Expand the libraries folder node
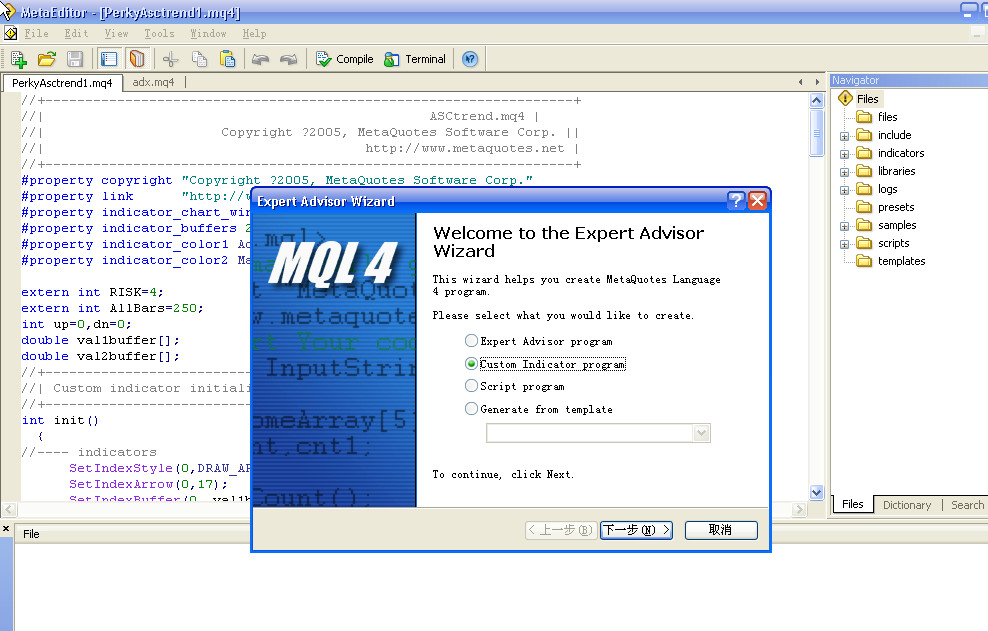The height and width of the screenshot is (631, 988). 844,172
